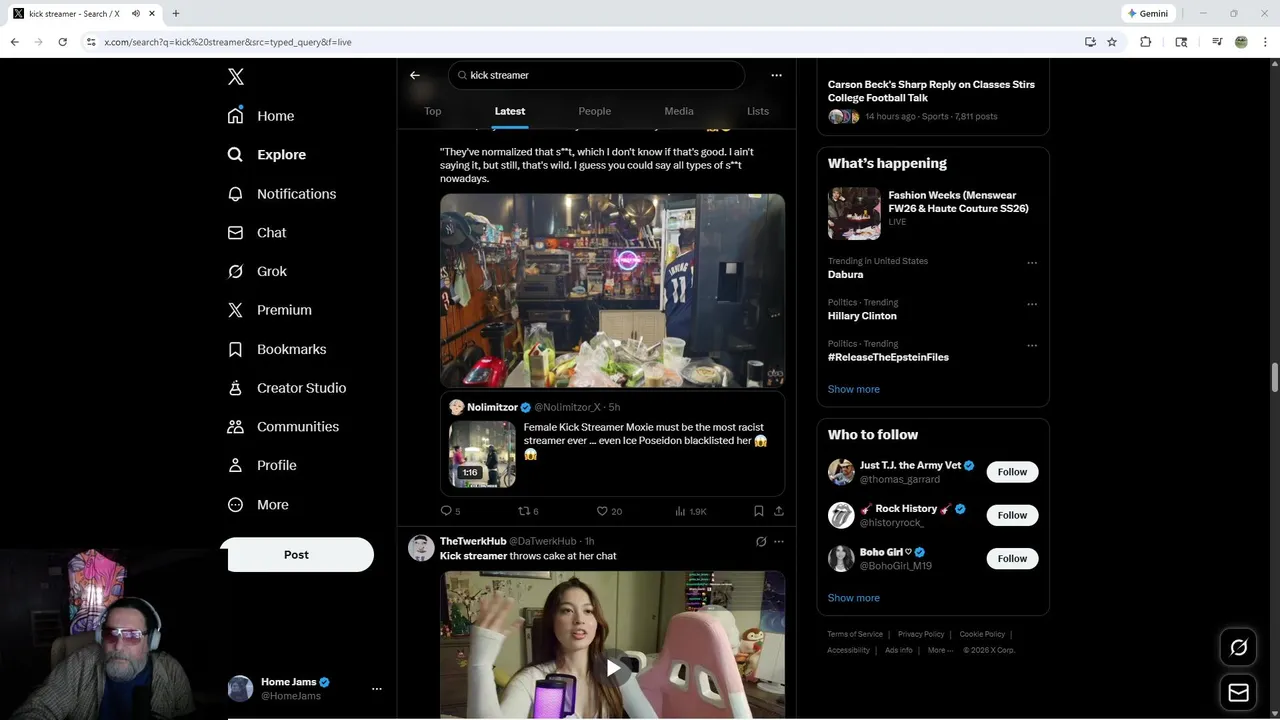Bookmark the quoted Moxie post
Screen dimensions: 1280x720
758,511
